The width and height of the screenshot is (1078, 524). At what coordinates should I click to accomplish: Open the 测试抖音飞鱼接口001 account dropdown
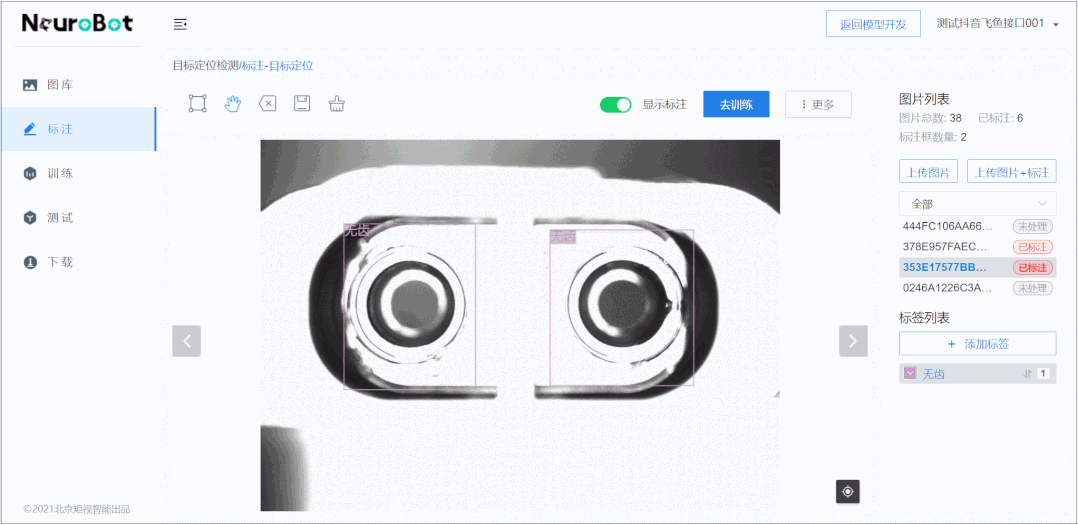point(997,24)
